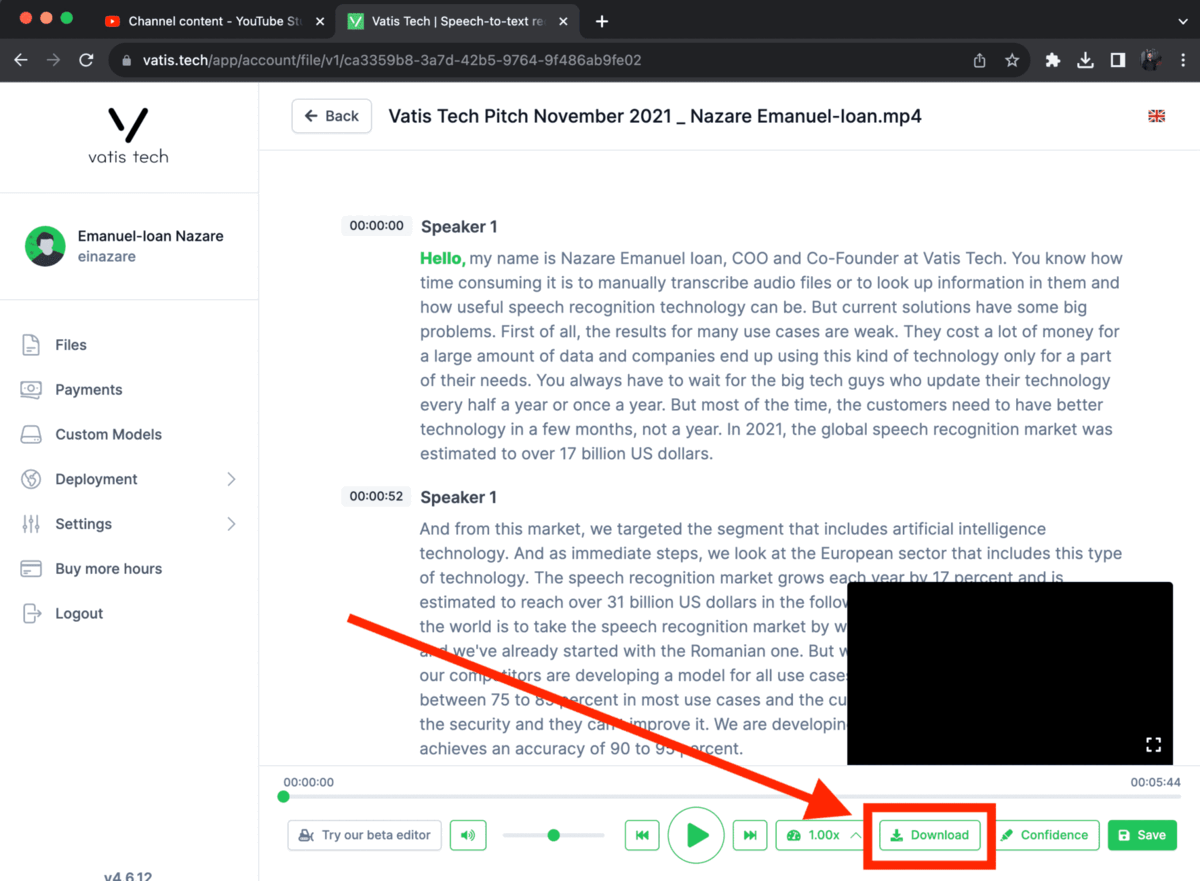Save the transcript
Viewport: 1200px width, 881px height.
tap(1142, 835)
